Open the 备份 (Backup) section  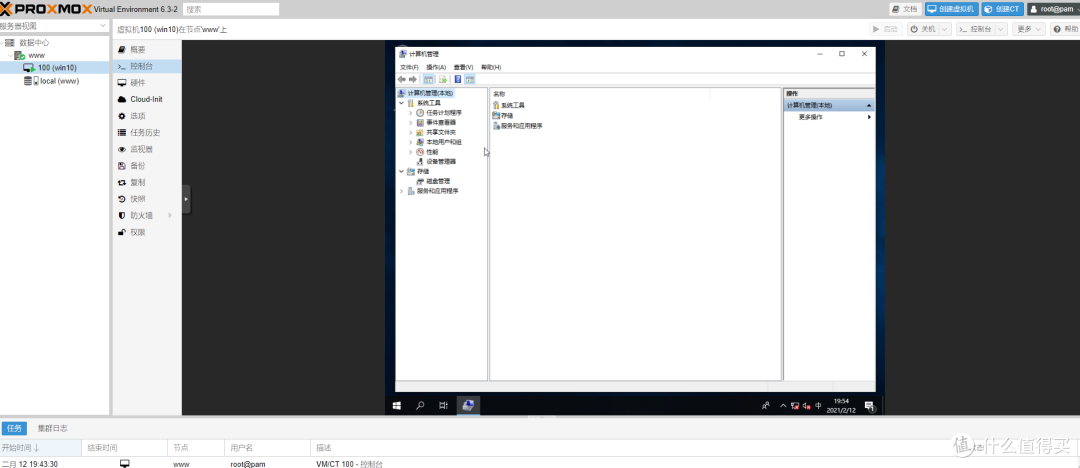138,165
